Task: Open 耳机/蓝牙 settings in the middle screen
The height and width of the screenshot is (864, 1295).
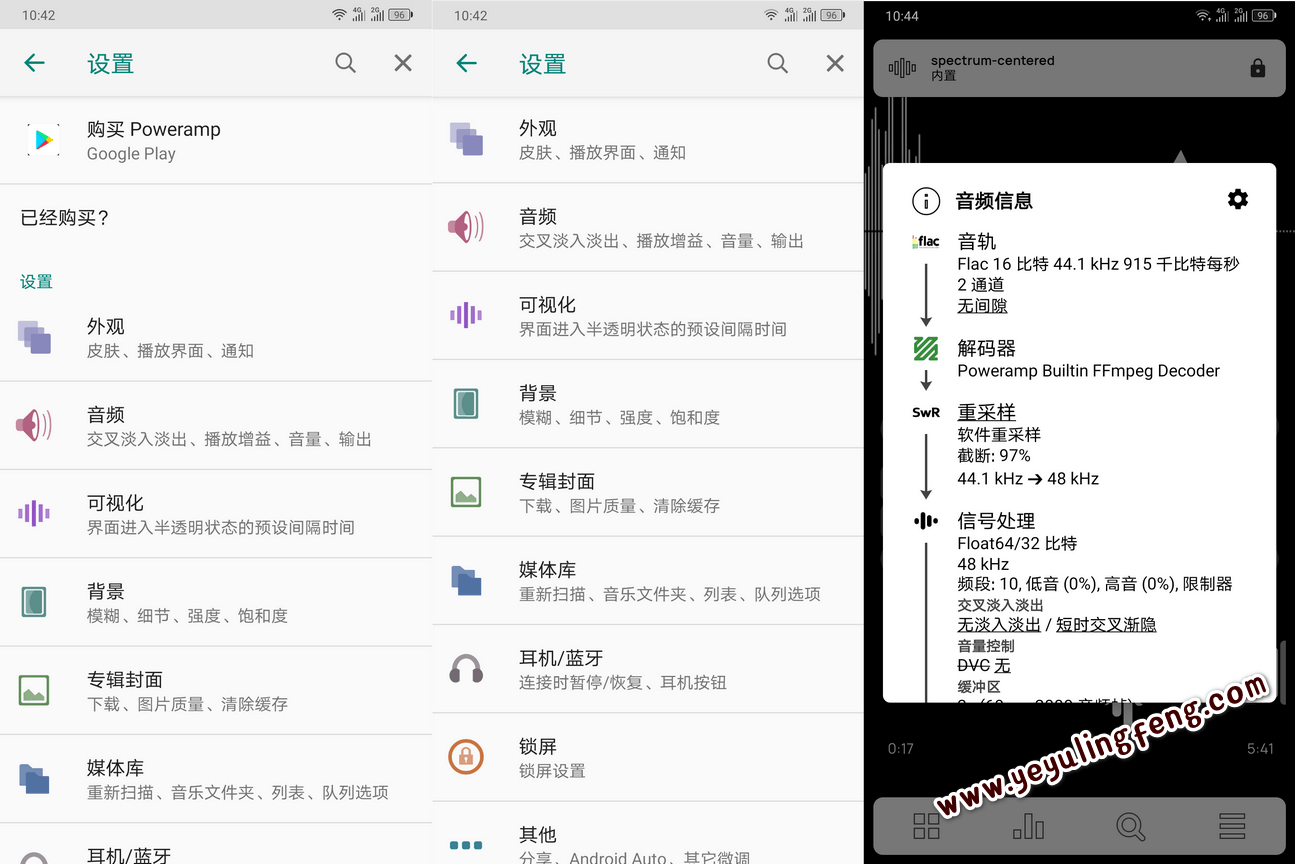Action: [x=648, y=669]
